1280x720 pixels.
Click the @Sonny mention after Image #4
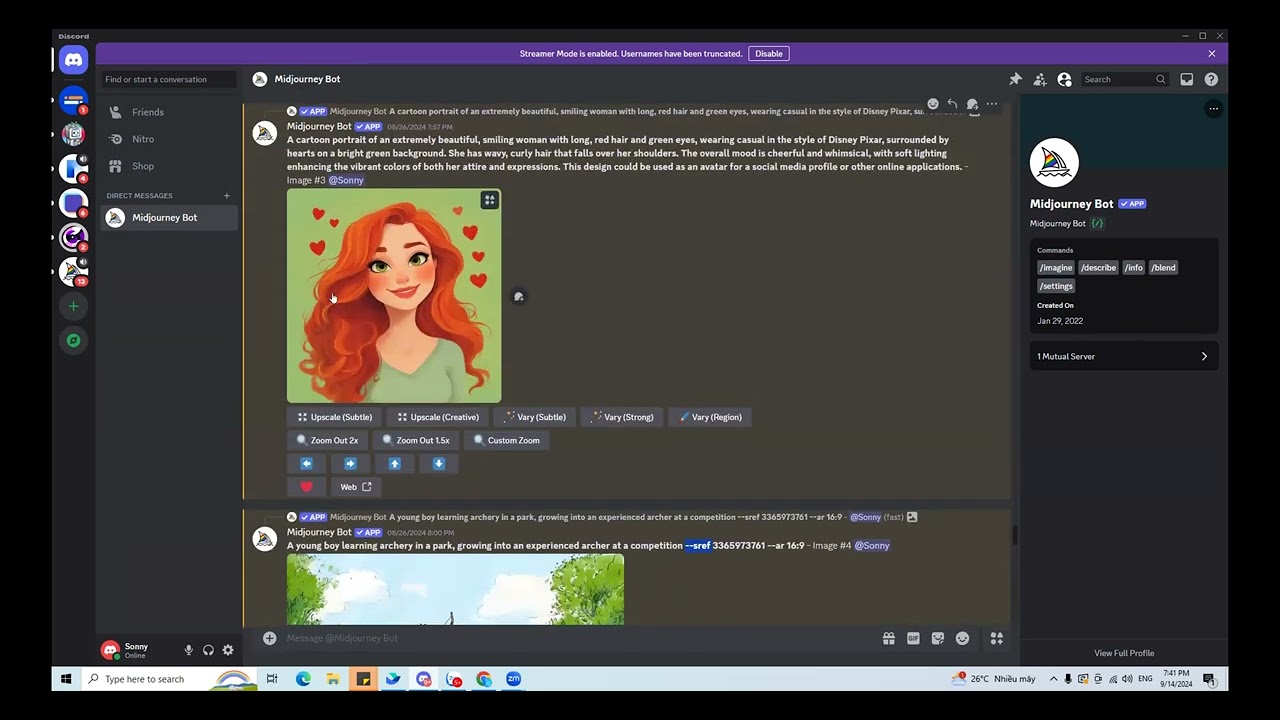coord(872,545)
